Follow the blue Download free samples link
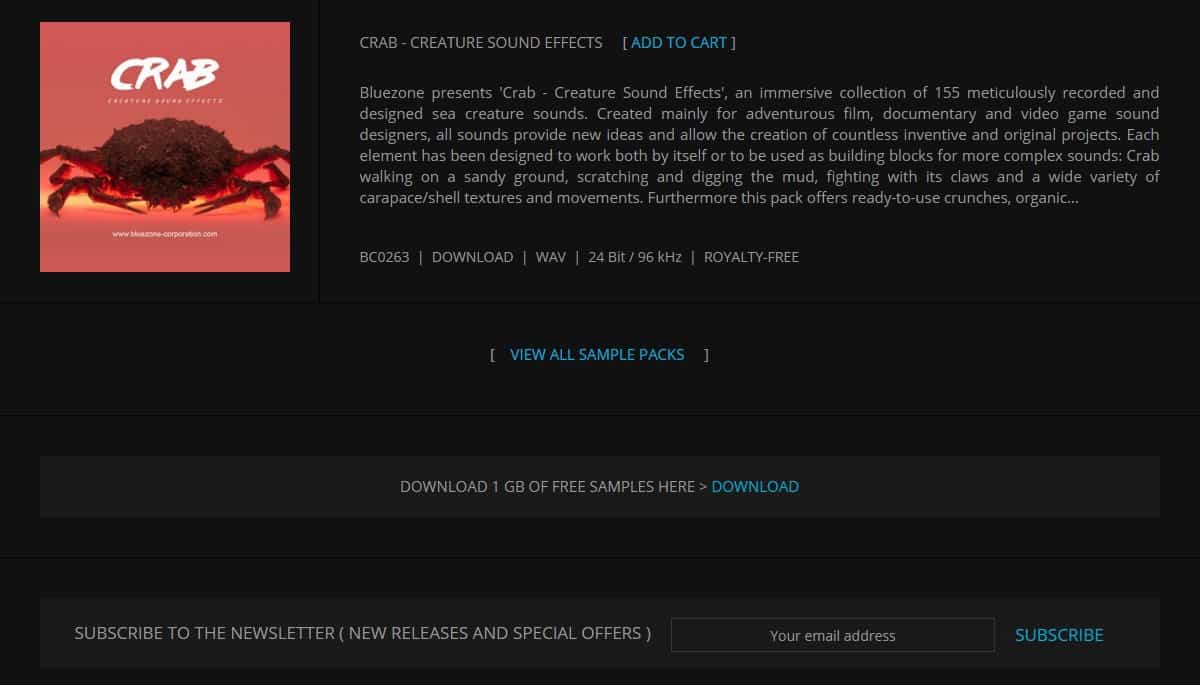The height and width of the screenshot is (685, 1200). [x=755, y=487]
